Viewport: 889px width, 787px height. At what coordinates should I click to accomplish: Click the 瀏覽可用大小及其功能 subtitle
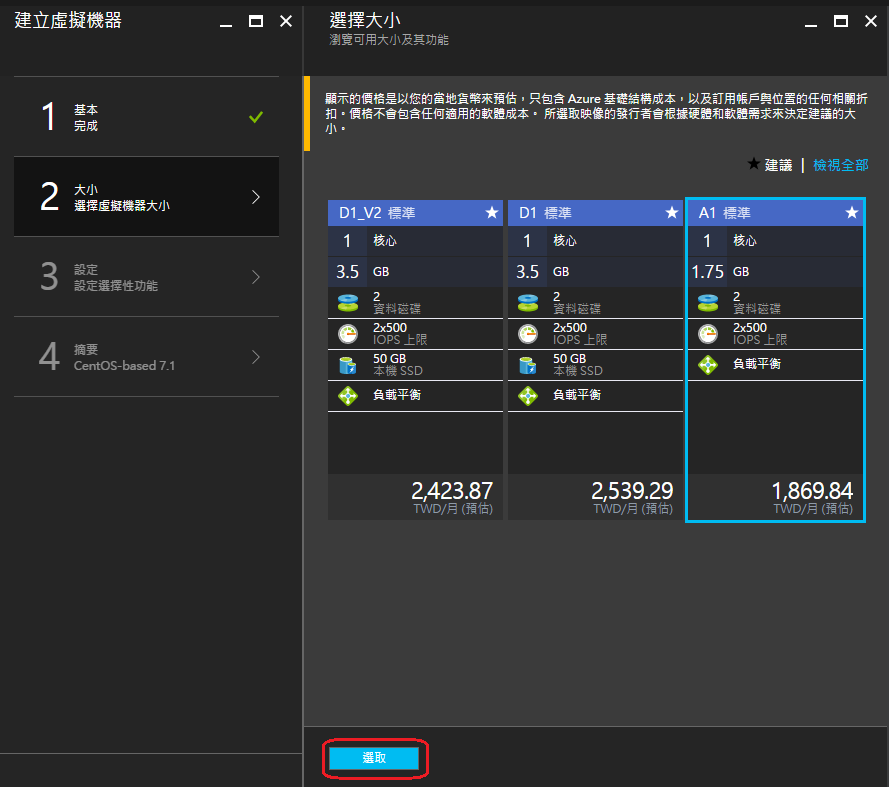389,40
